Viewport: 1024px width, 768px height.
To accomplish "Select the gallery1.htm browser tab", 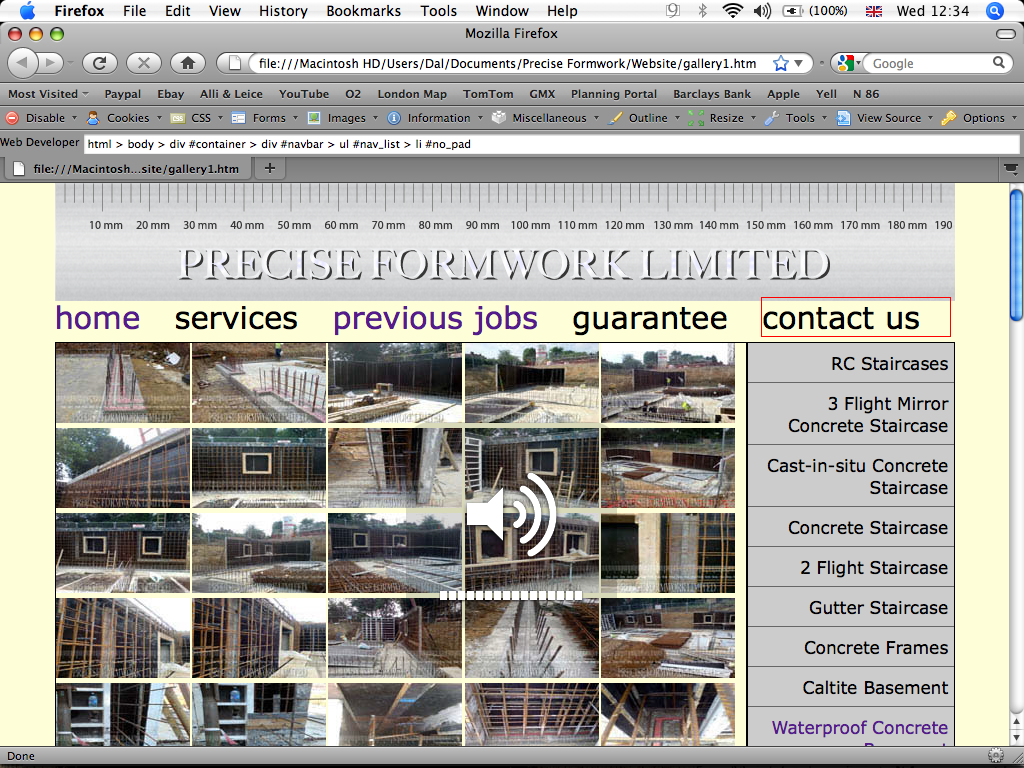I will [x=127, y=169].
